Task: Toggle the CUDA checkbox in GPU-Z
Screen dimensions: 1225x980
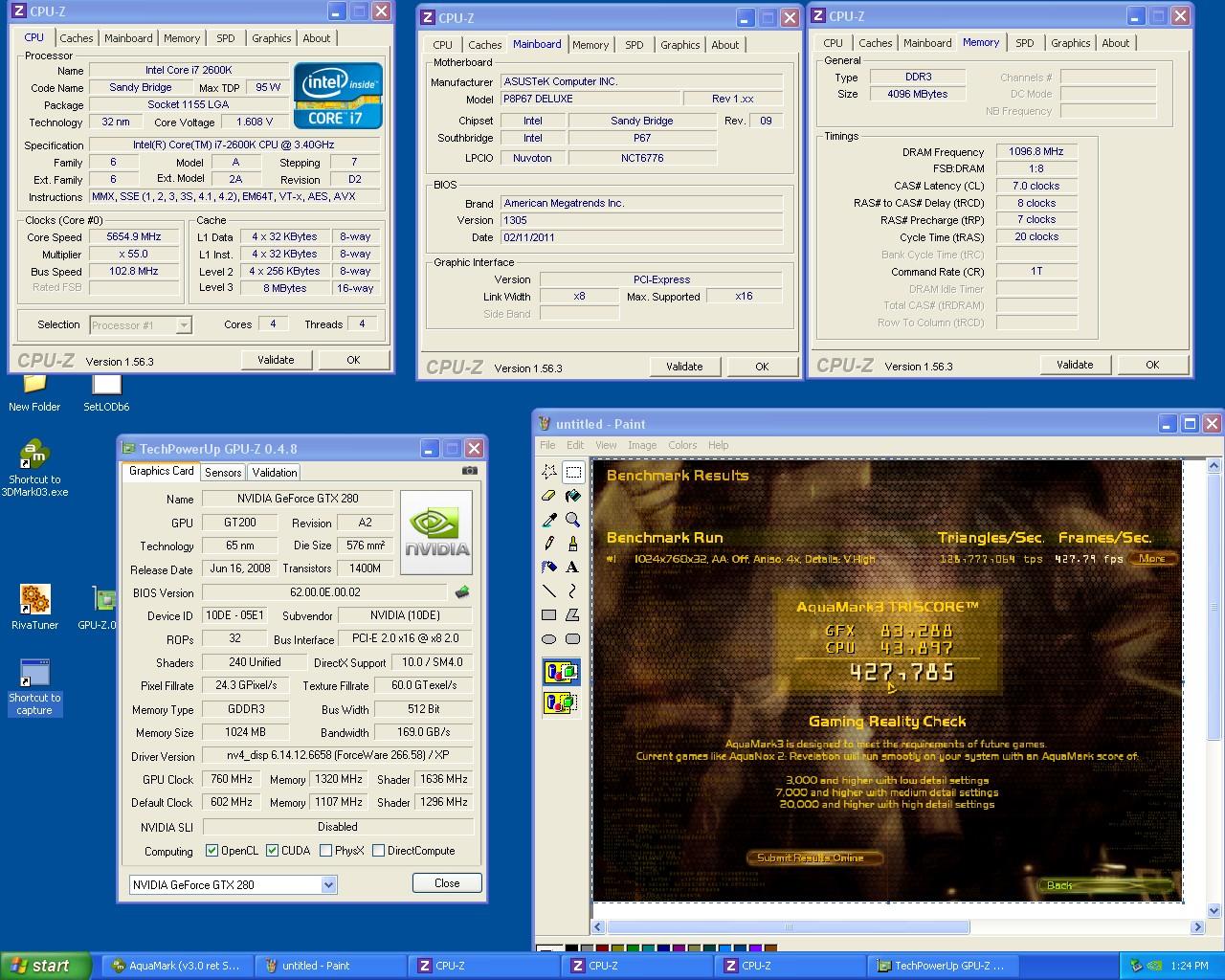Action: point(273,851)
